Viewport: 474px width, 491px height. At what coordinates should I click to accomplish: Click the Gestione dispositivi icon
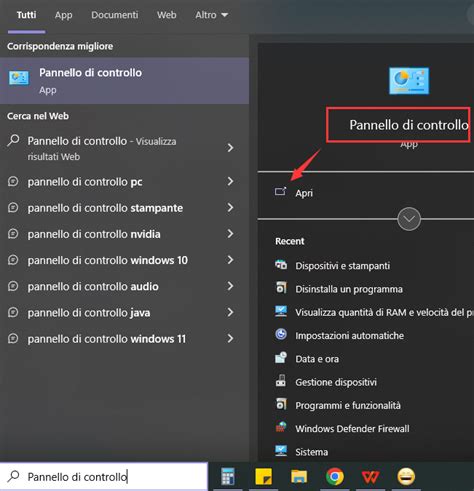click(x=281, y=381)
